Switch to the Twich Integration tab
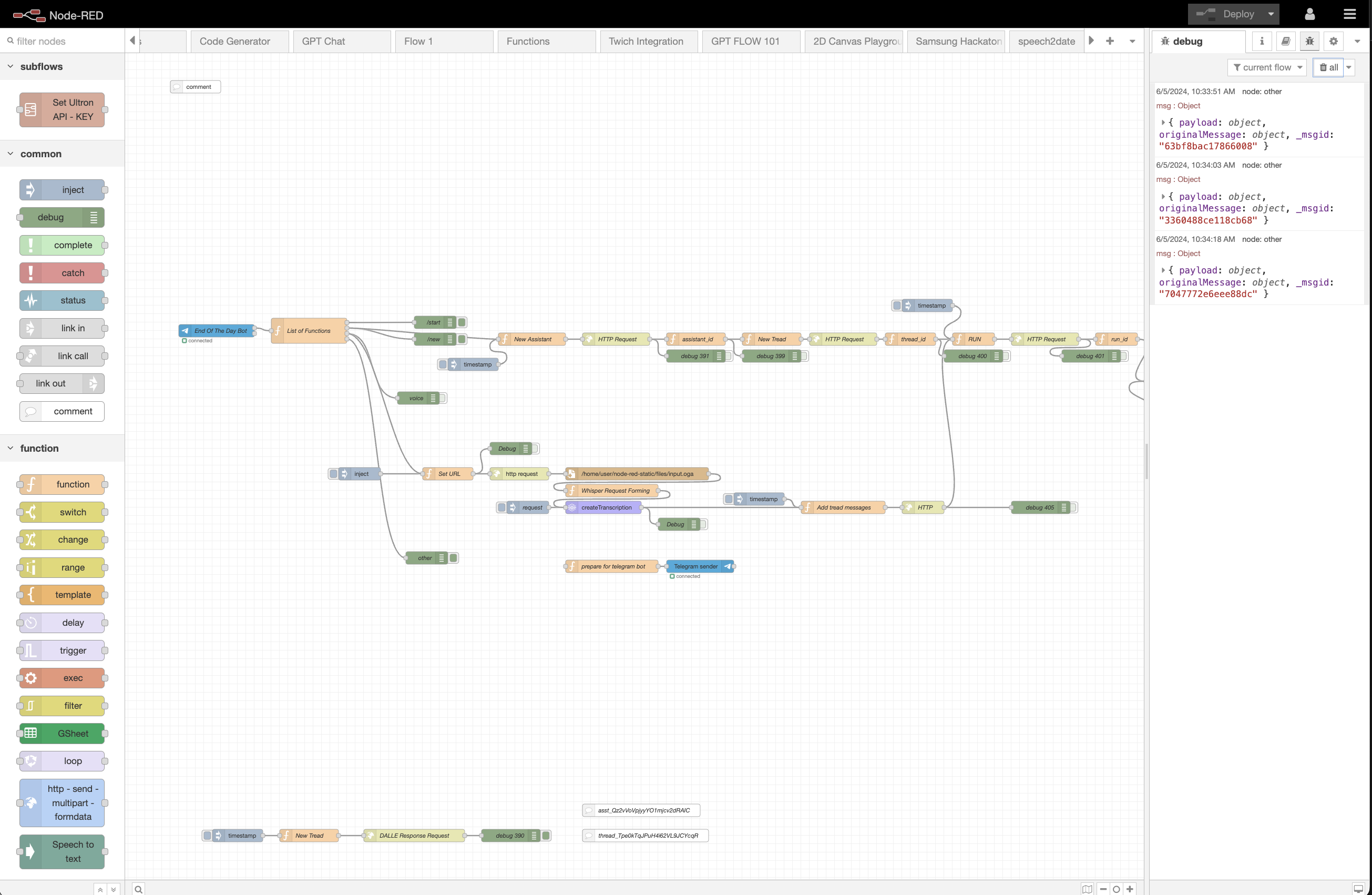Viewport: 1372px width, 895px height. pos(646,41)
